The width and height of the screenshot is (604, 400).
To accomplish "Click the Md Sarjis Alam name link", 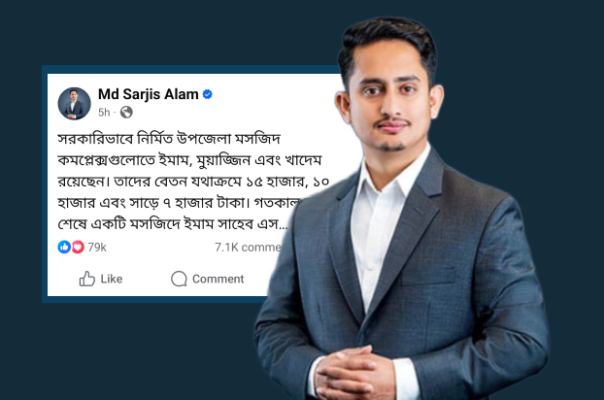I will point(148,94).
